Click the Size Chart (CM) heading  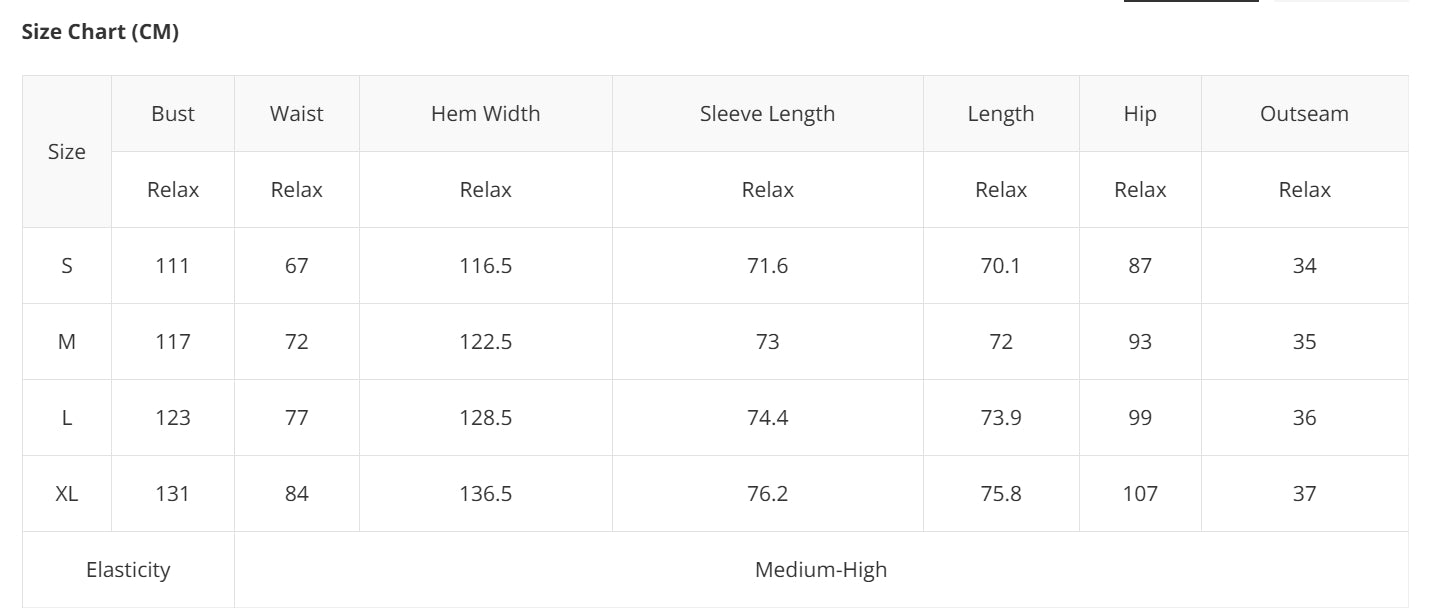pos(100,32)
